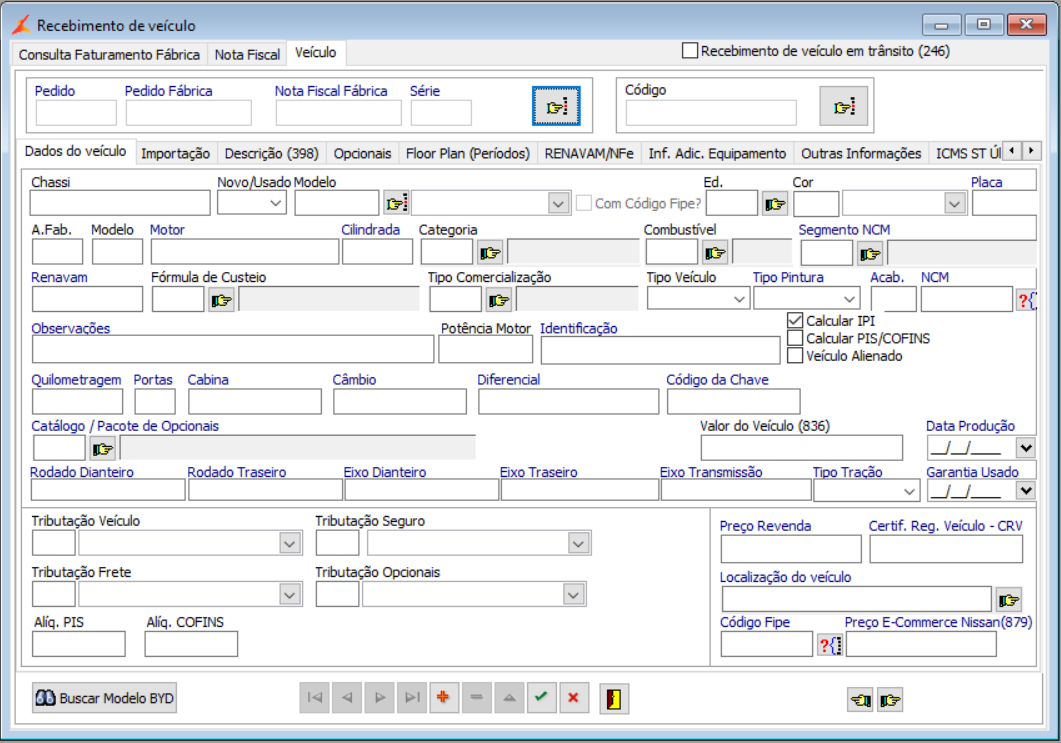Check the Veículo Alienado option
Screen dimensions: 1061x743
[795, 355]
